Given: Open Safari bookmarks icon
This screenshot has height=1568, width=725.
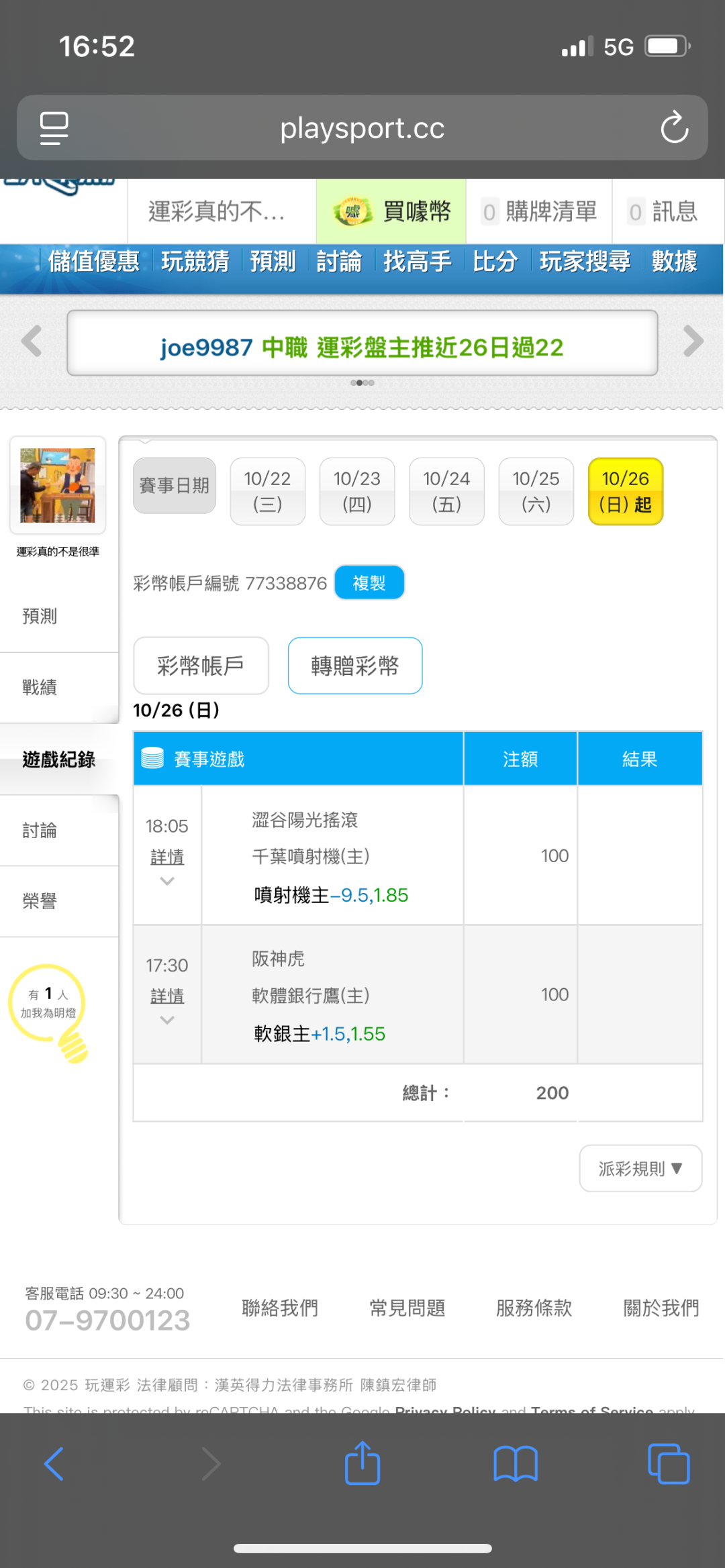Looking at the screenshot, I should point(515,1463).
